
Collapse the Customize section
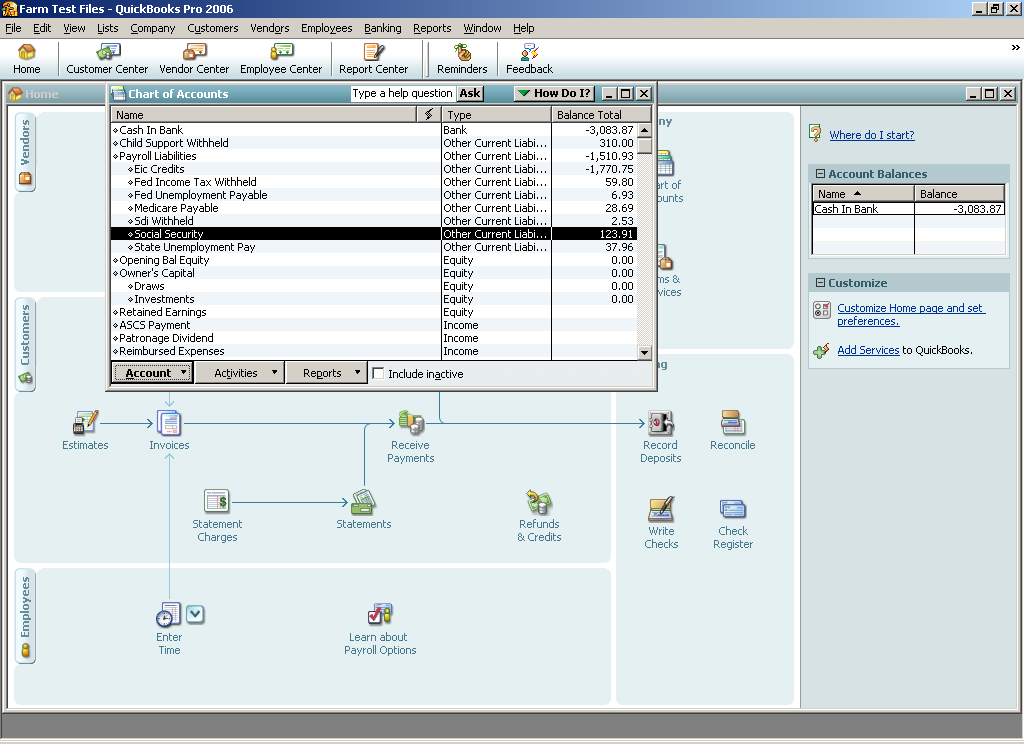coord(820,283)
